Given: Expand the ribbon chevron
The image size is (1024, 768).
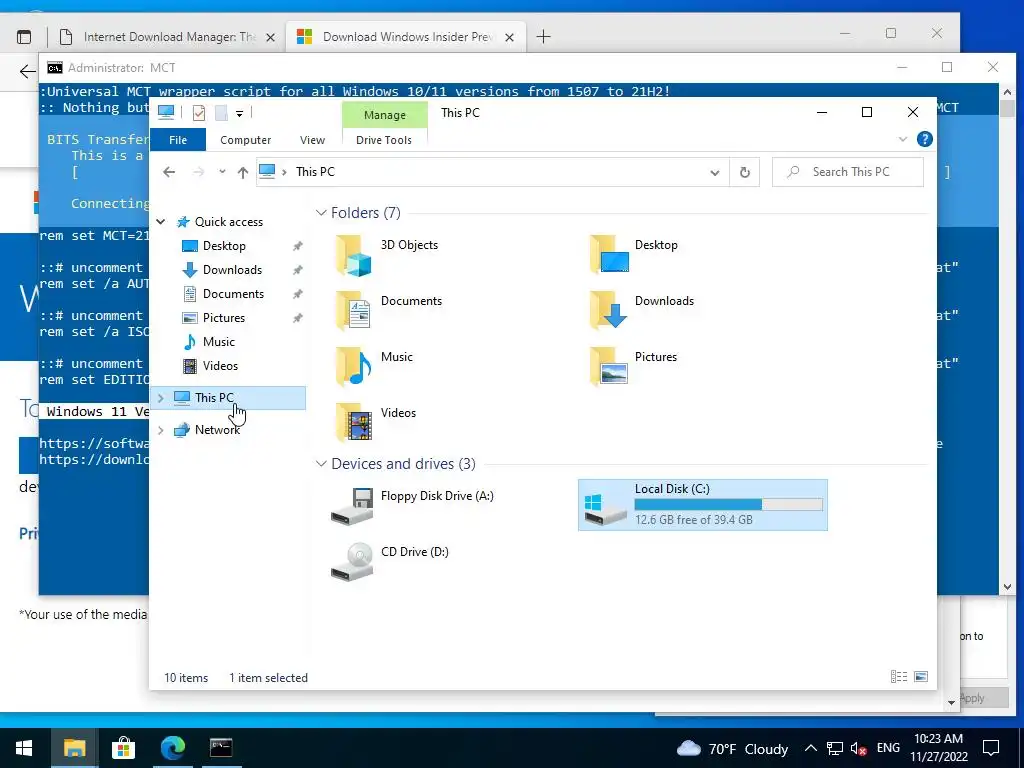Looking at the screenshot, I should [903, 139].
